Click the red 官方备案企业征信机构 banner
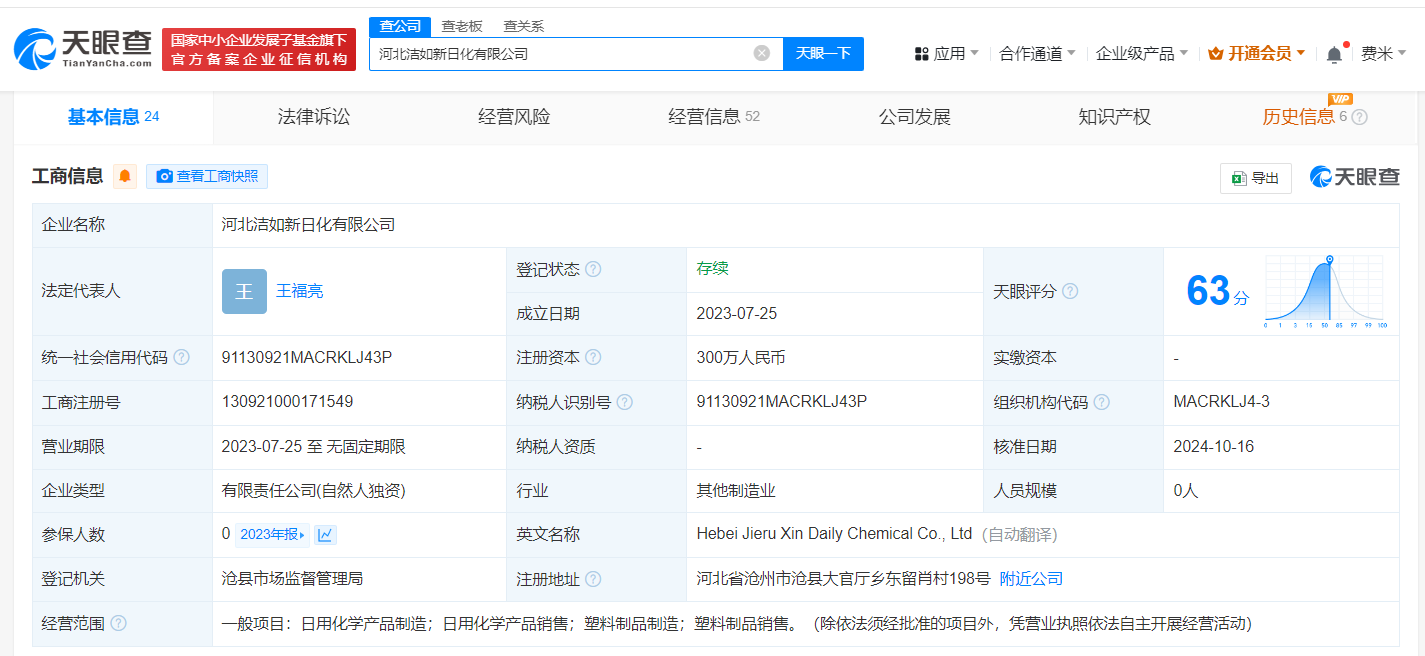The width and height of the screenshot is (1425, 656). pos(259,49)
